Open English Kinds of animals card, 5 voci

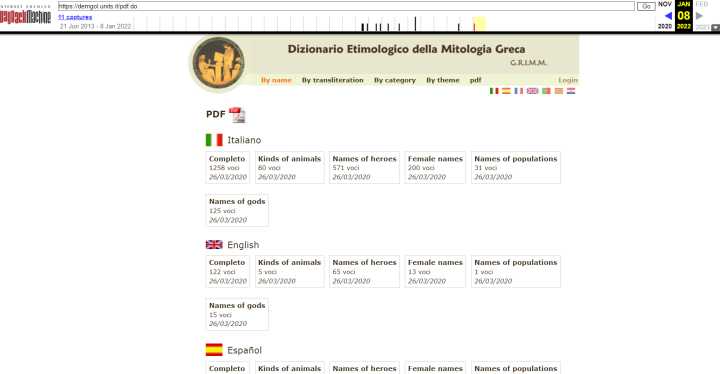coord(289,272)
